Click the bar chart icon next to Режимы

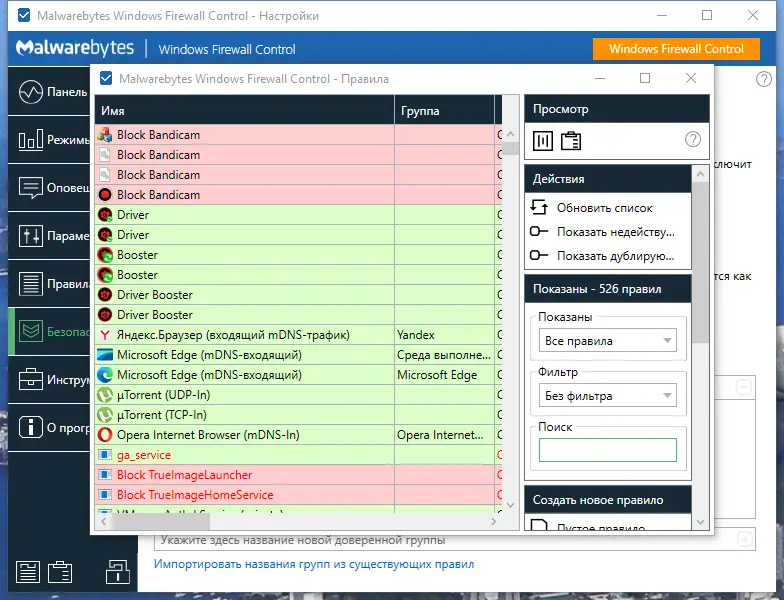pos(30,140)
